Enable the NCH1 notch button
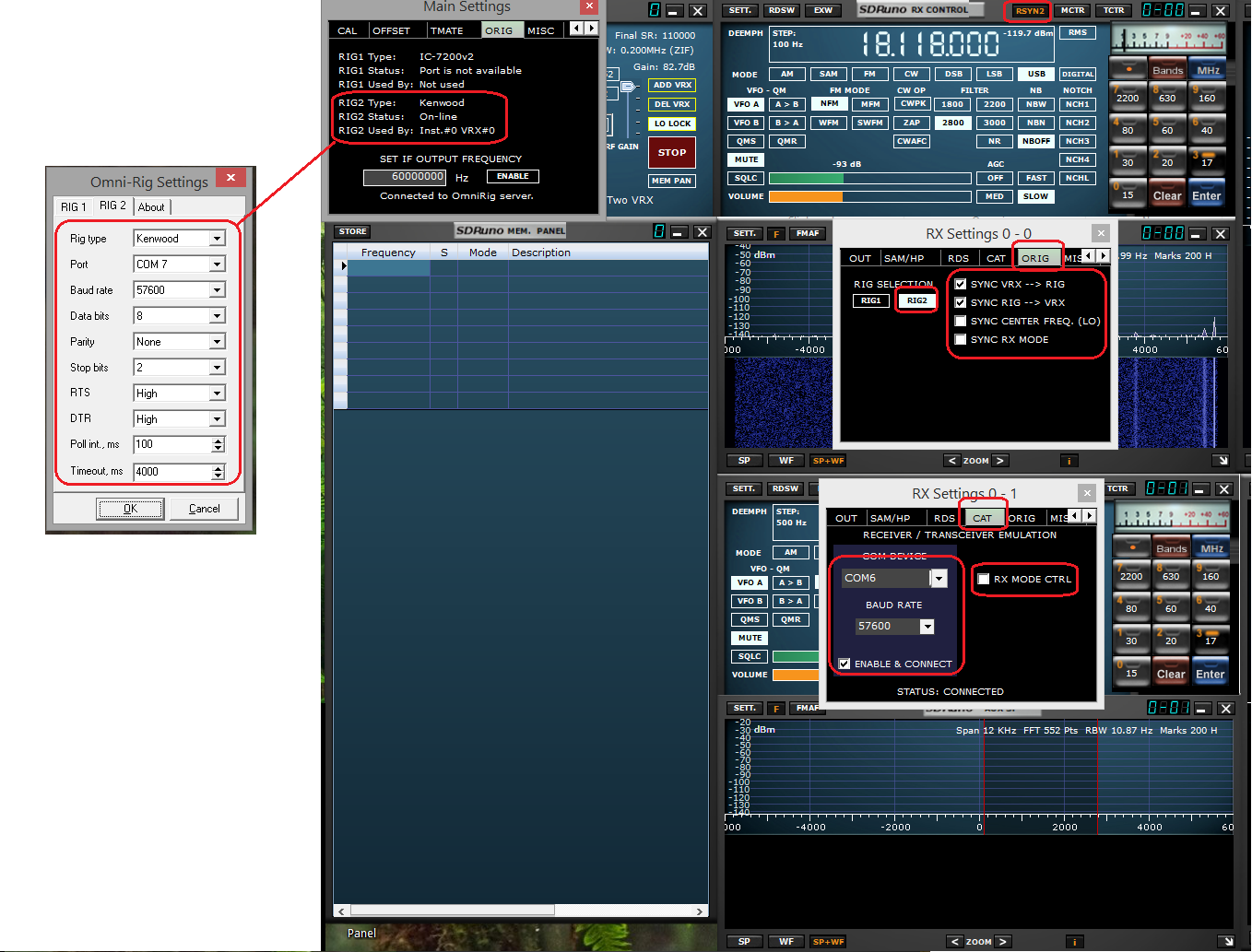The image size is (1252, 952). [1078, 104]
